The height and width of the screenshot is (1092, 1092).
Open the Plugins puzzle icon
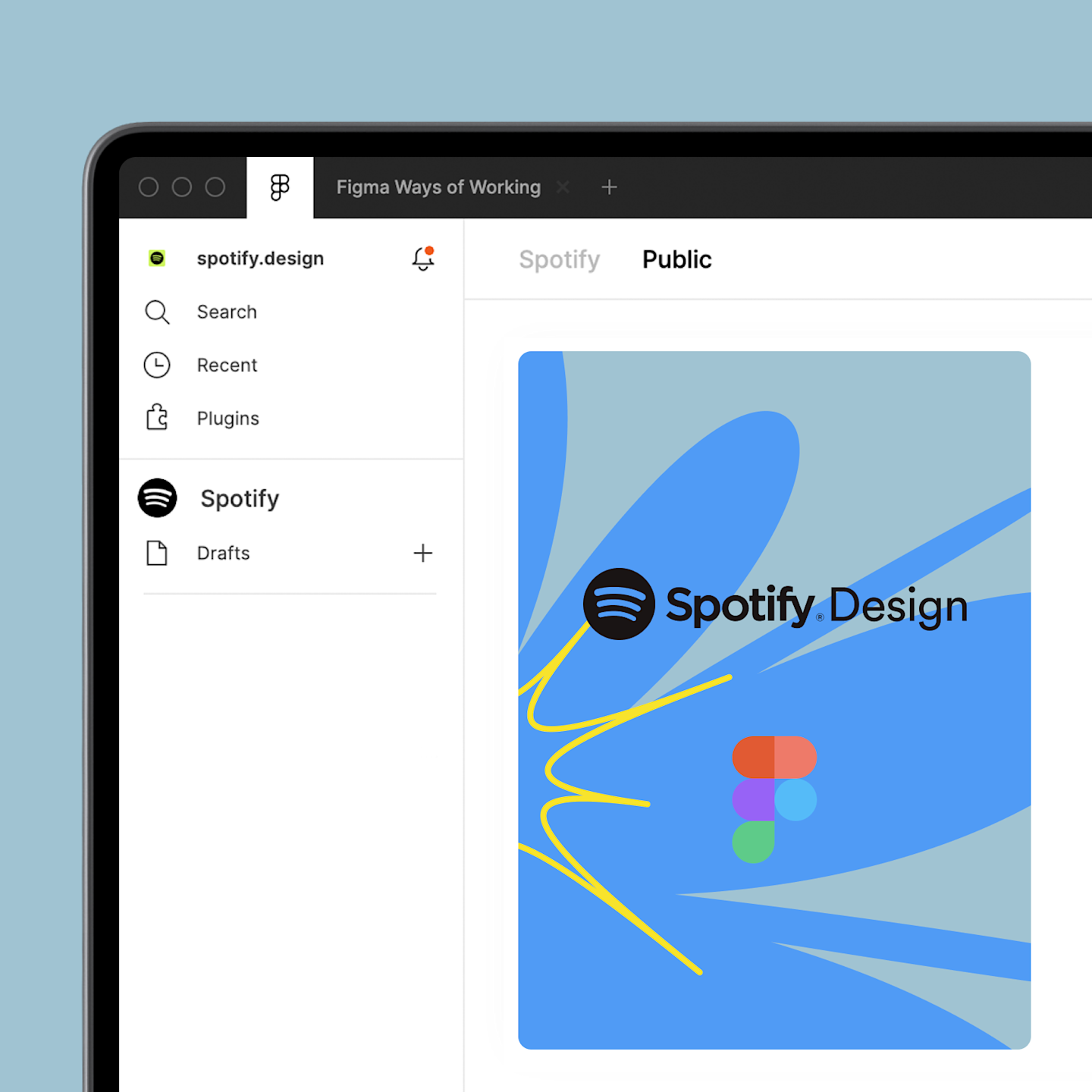click(x=157, y=417)
